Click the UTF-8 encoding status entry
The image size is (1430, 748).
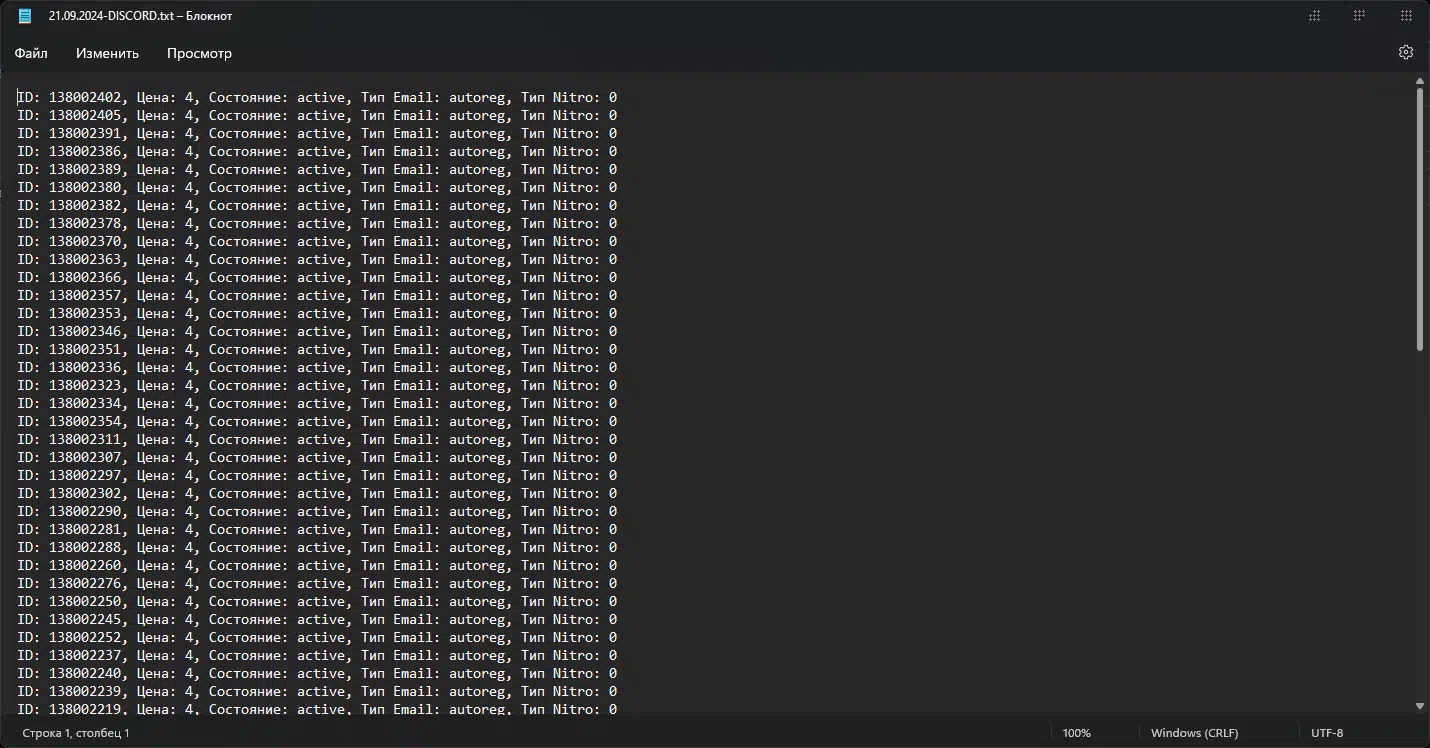(x=1326, y=733)
